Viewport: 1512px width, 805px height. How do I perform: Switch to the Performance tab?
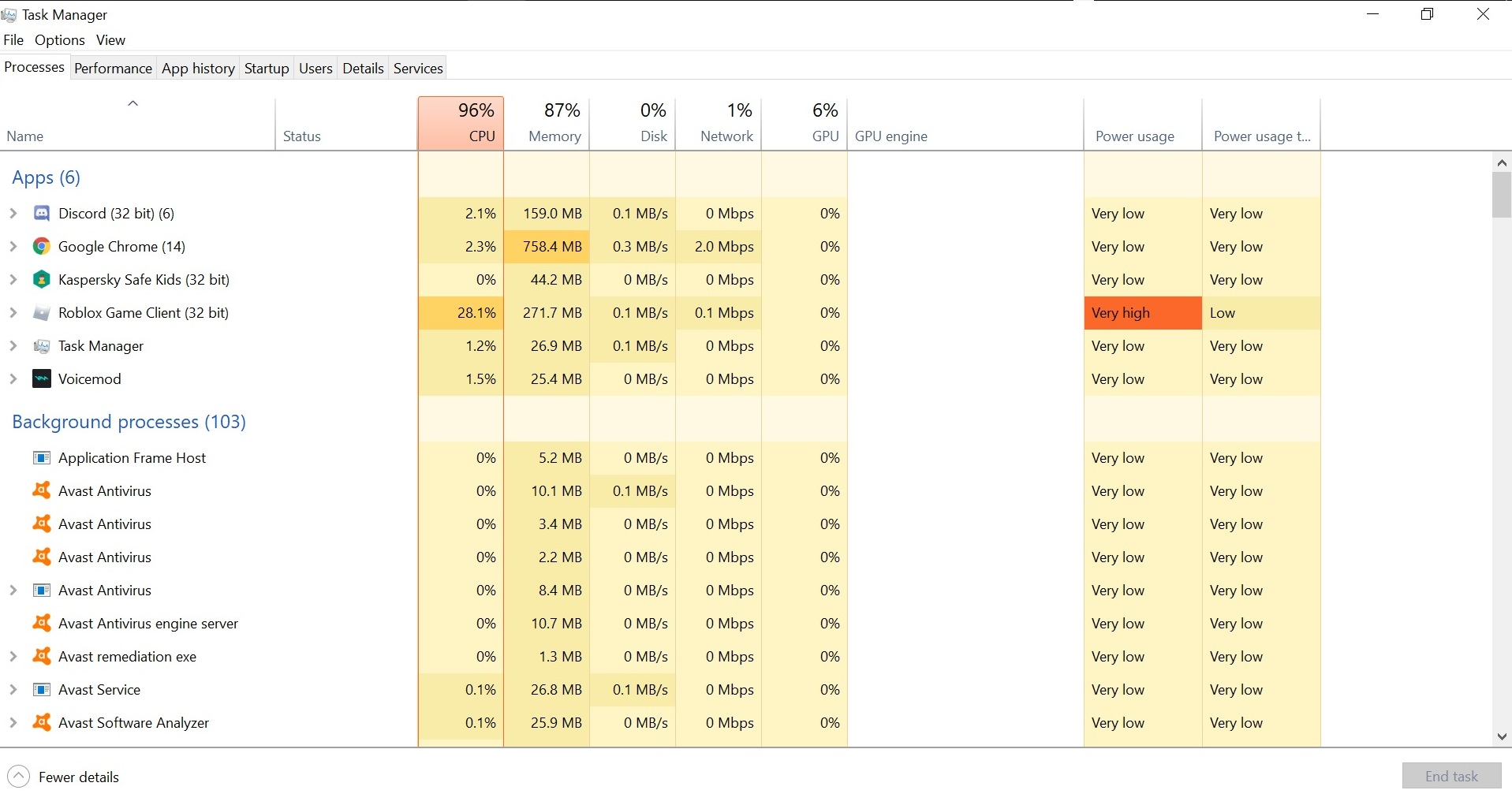pos(113,69)
